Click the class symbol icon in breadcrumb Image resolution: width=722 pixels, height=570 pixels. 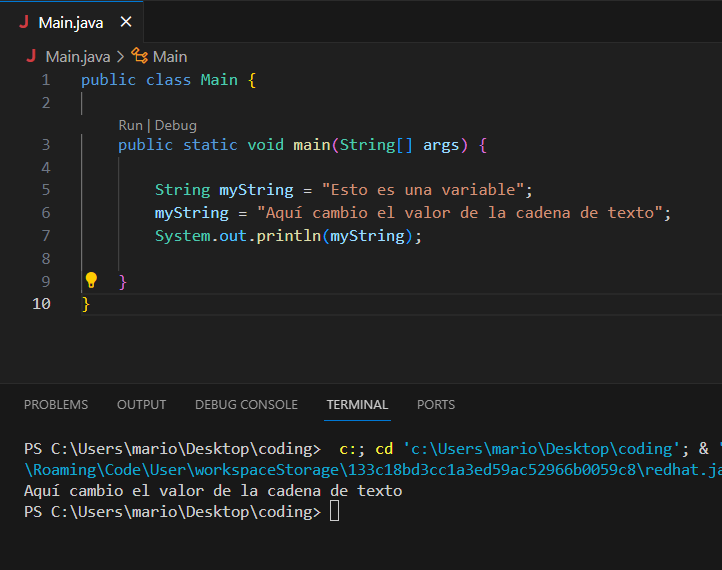click(140, 56)
